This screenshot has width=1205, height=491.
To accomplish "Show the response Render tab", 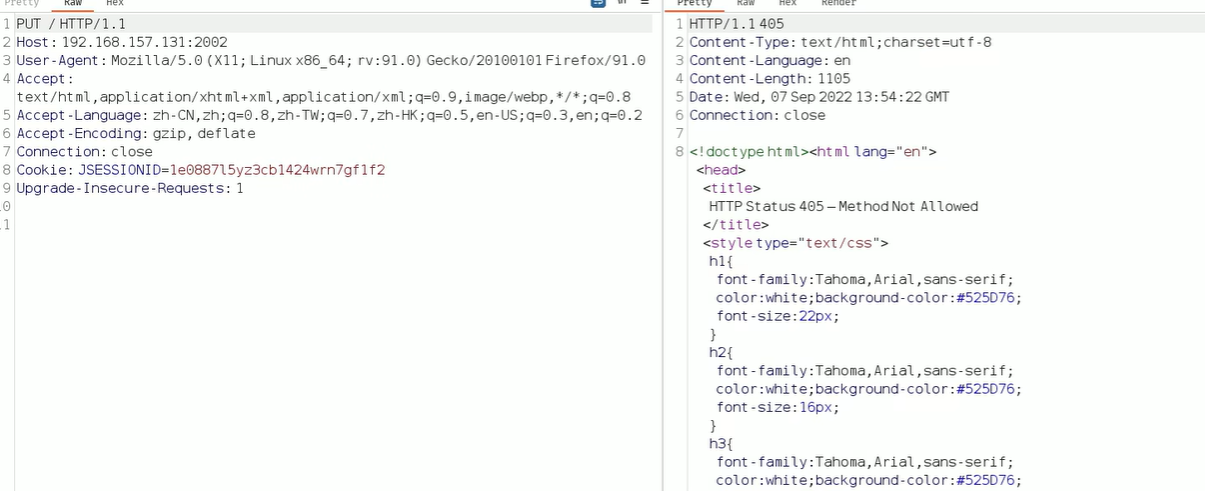I will pos(838,3).
